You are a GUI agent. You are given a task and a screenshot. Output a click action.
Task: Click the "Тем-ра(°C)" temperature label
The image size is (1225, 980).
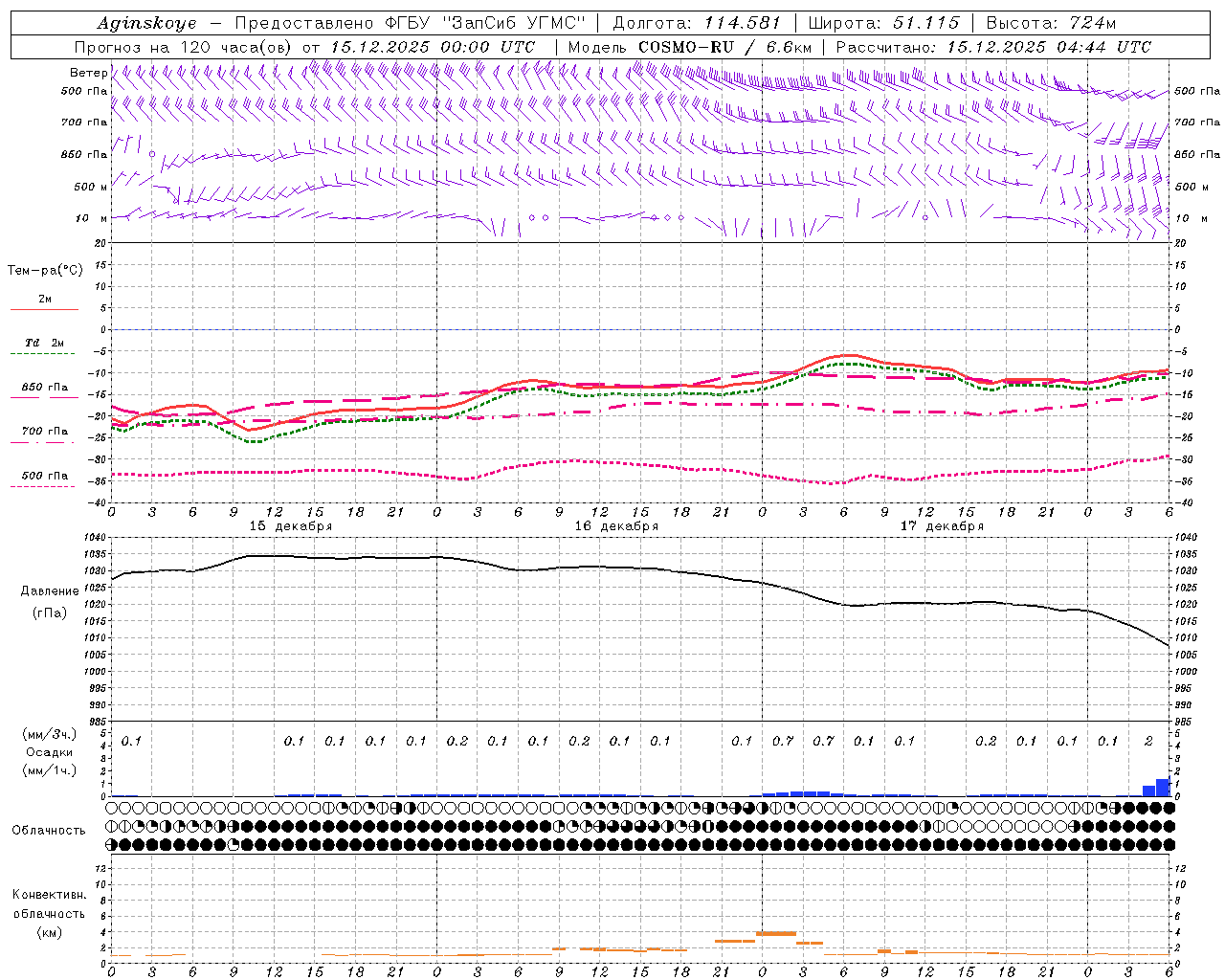click(x=45, y=271)
